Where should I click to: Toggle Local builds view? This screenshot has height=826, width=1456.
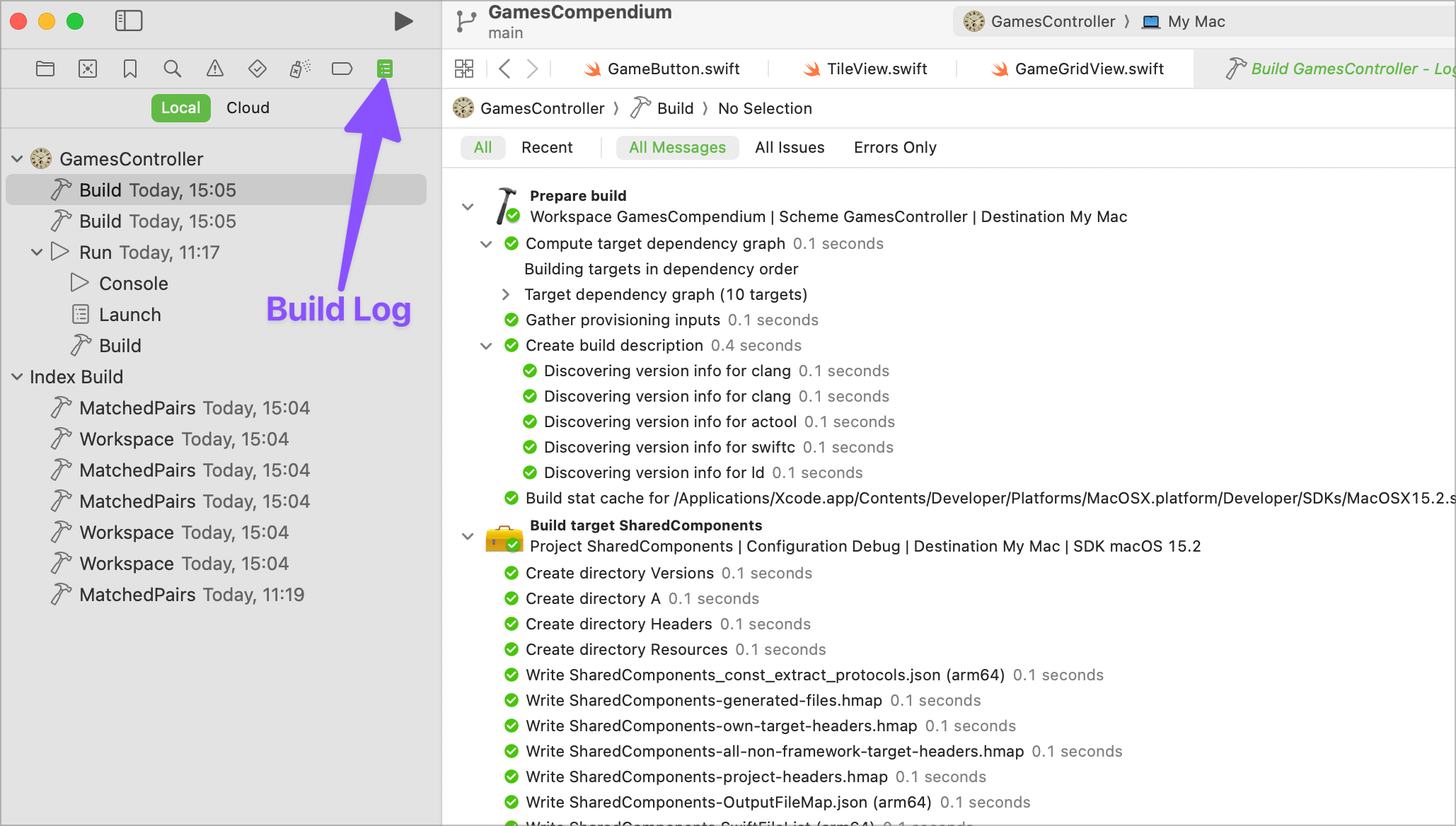coord(181,107)
